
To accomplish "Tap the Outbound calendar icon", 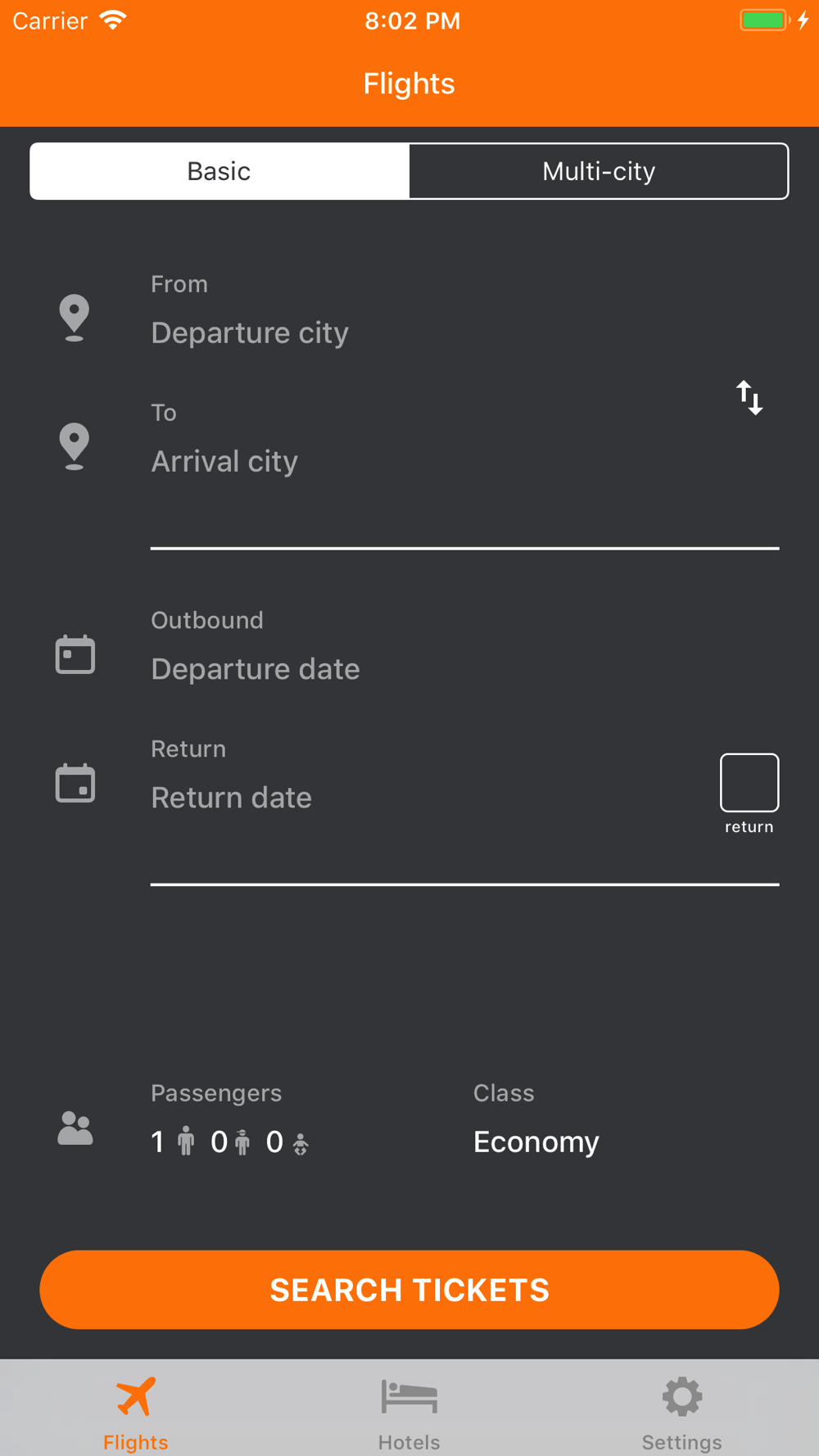I will pyautogui.click(x=75, y=654).
